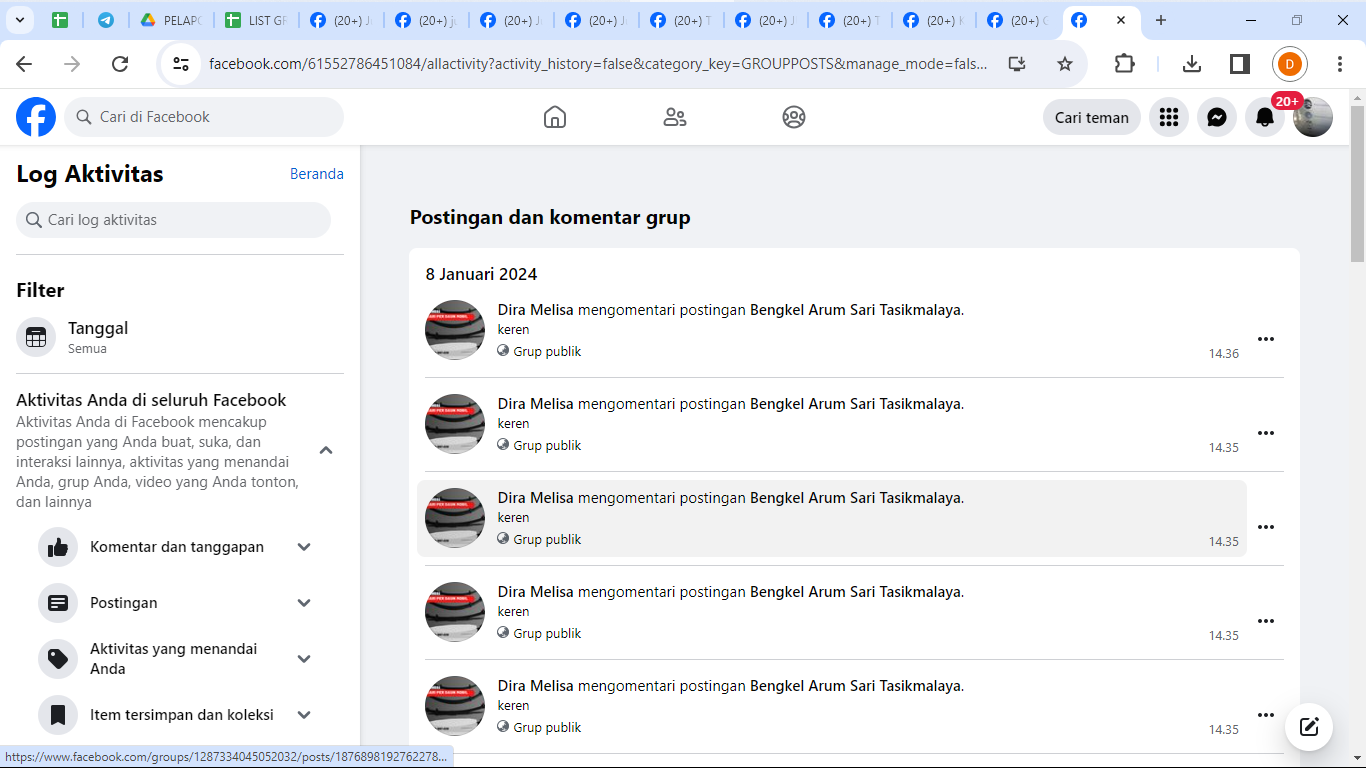Close the active Facebook tab
1366x768 pixels.
[1121, 20]
